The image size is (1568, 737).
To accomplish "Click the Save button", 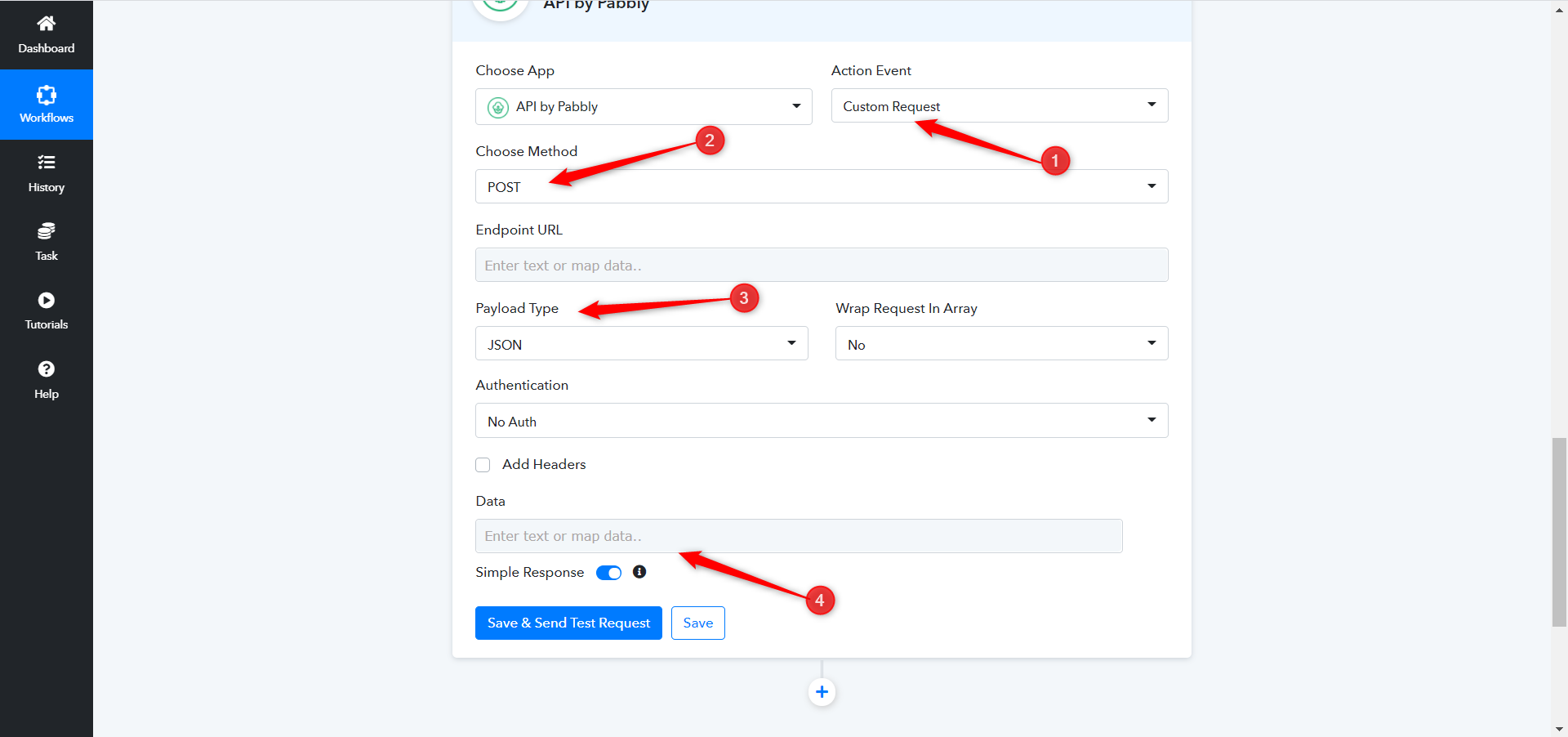I will click(698, 623).
